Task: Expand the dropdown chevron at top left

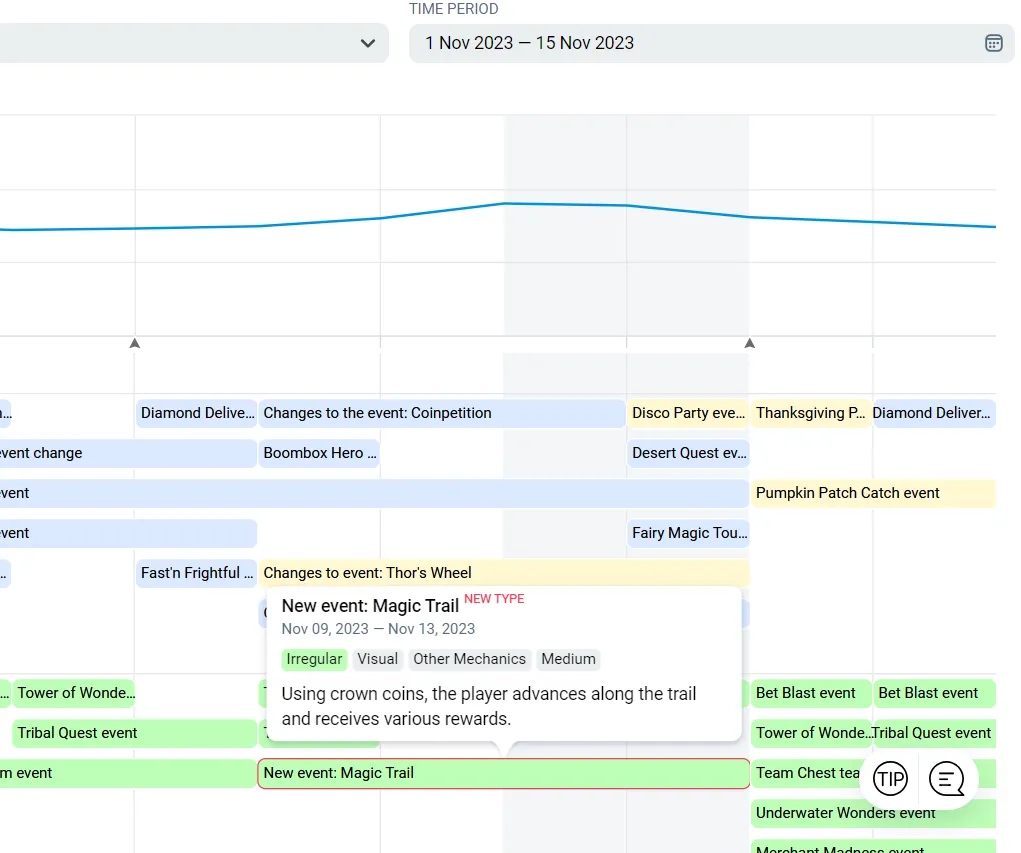Action: [368, 43]
